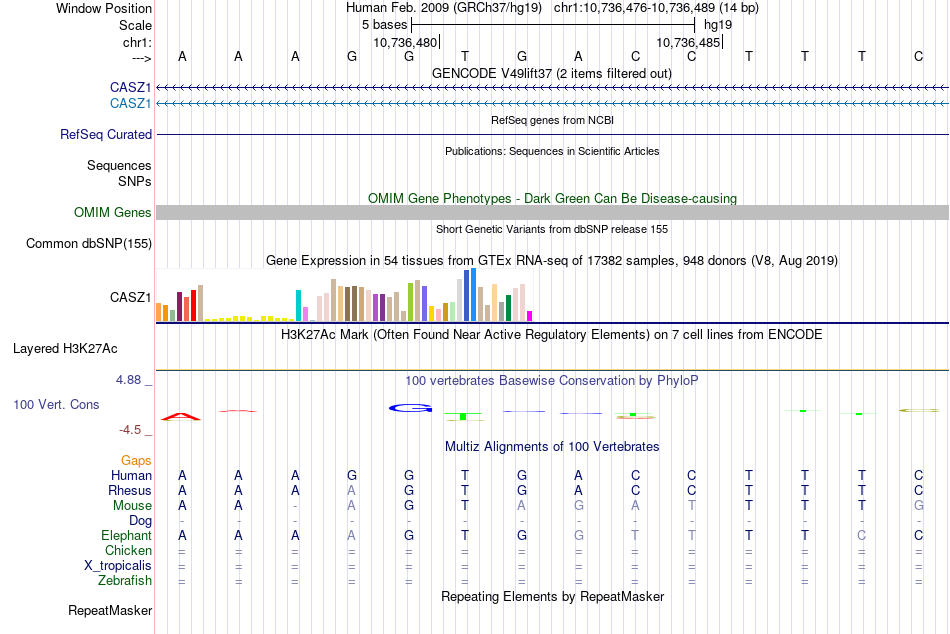Select the Chicken species label

[x=128, y=550]
